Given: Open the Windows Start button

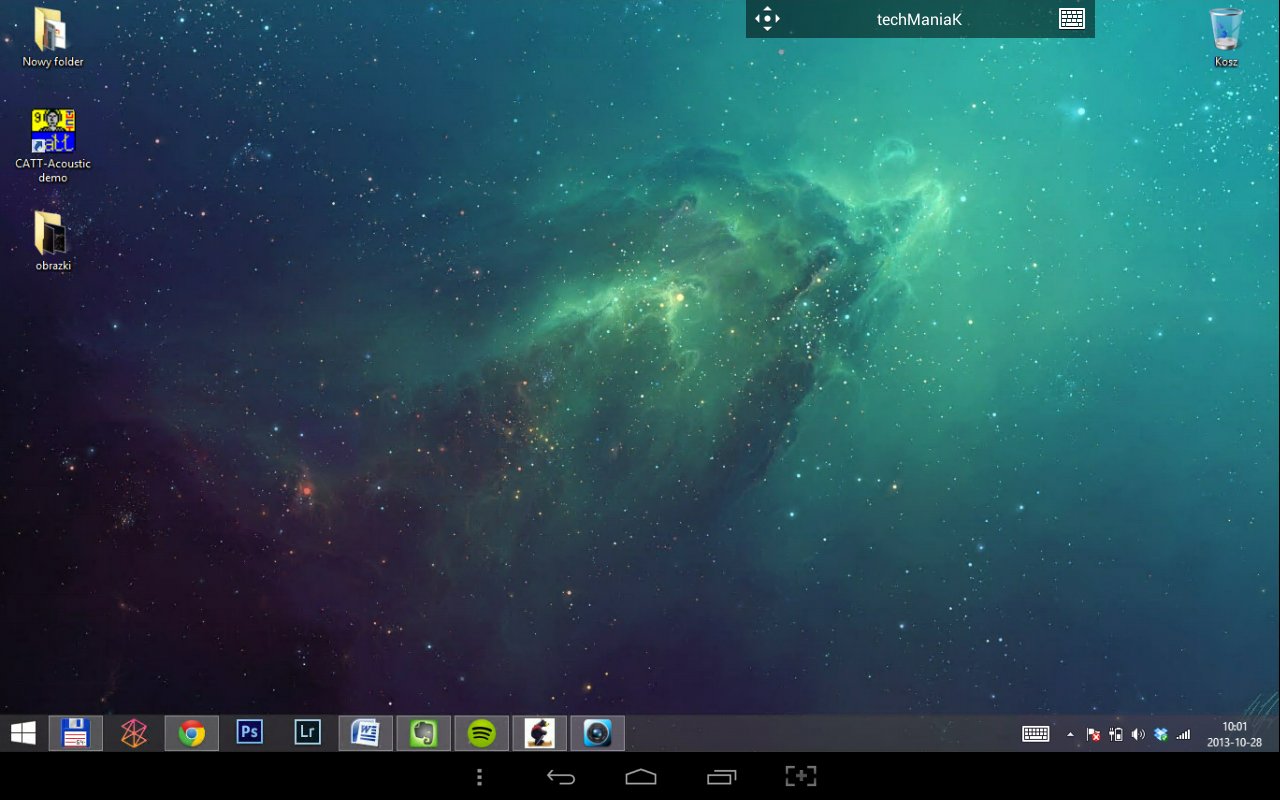Looking at the screenshot, I should (23, 734).
